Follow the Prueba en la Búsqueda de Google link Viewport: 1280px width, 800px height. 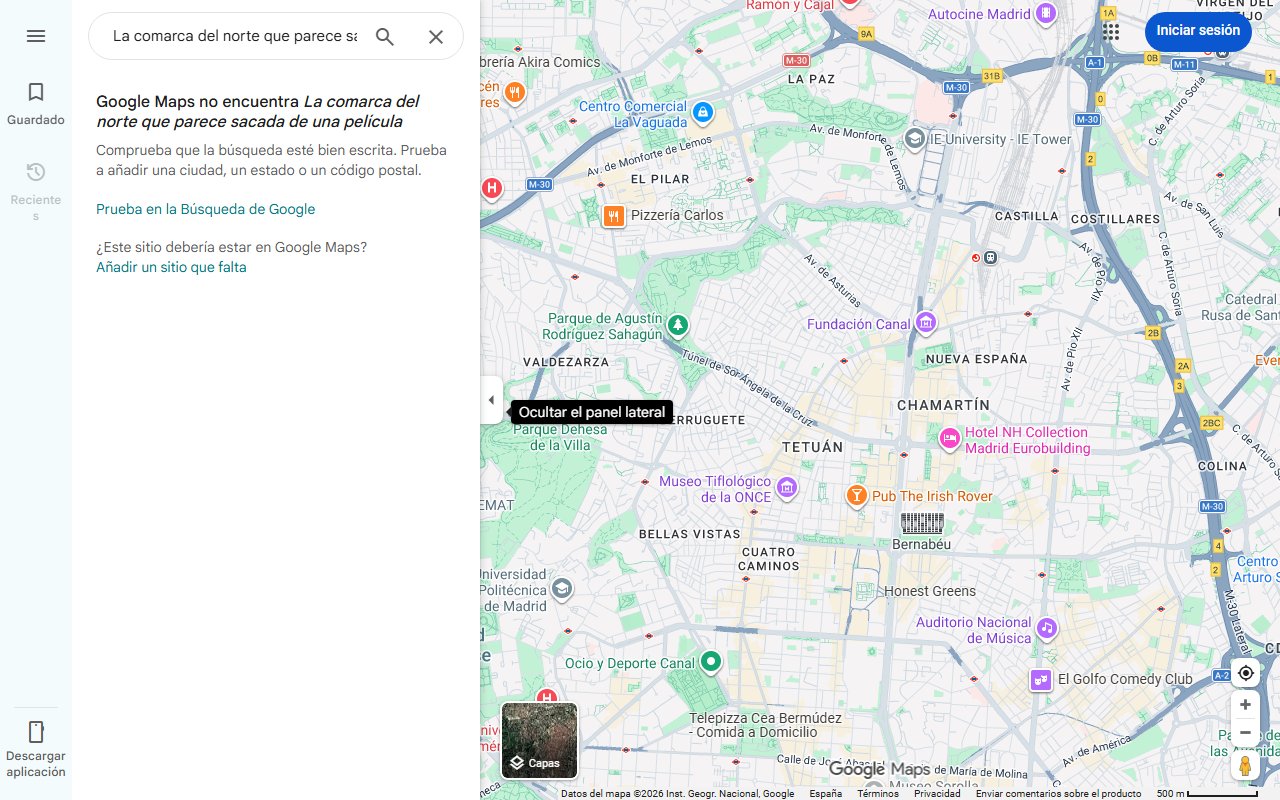205,209
